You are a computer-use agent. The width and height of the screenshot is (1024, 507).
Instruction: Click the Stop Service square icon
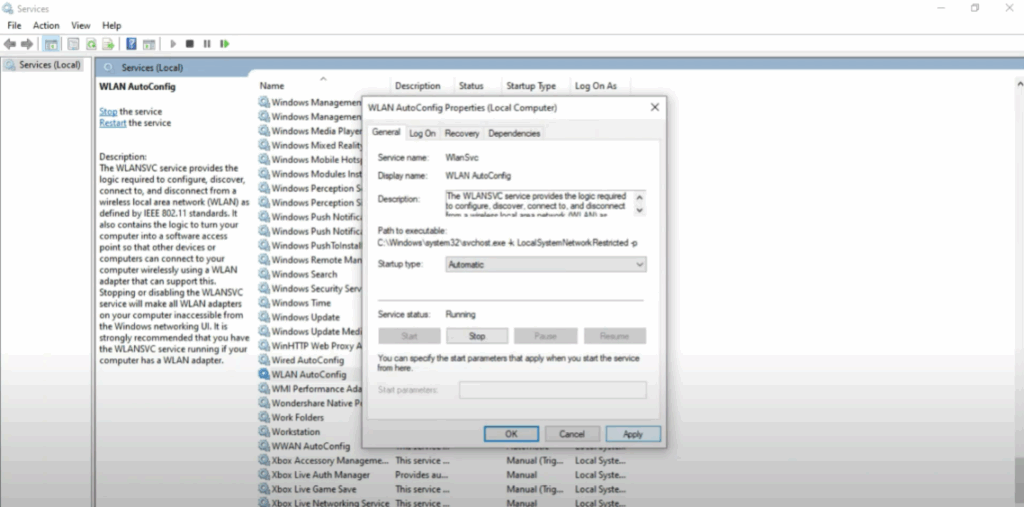(189, 44)
